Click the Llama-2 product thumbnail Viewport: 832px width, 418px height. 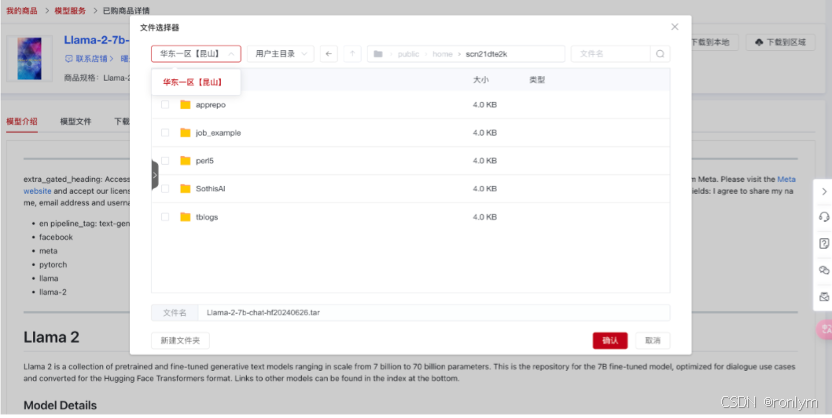point(29,58)
